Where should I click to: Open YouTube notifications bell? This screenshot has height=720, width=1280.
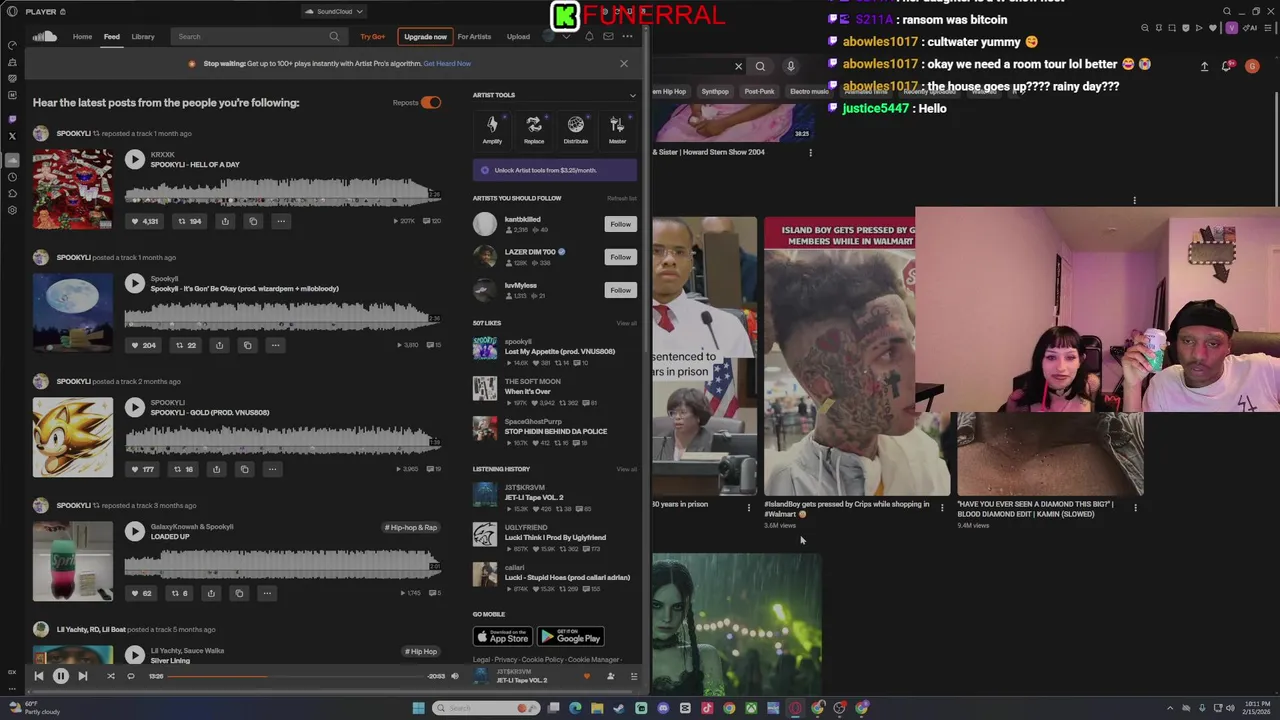click(1227, 66)
